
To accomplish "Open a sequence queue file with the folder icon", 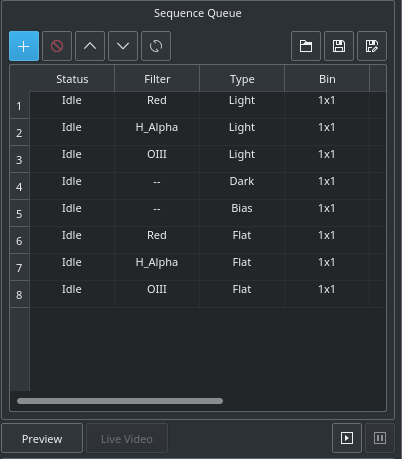I will point(306,46).
